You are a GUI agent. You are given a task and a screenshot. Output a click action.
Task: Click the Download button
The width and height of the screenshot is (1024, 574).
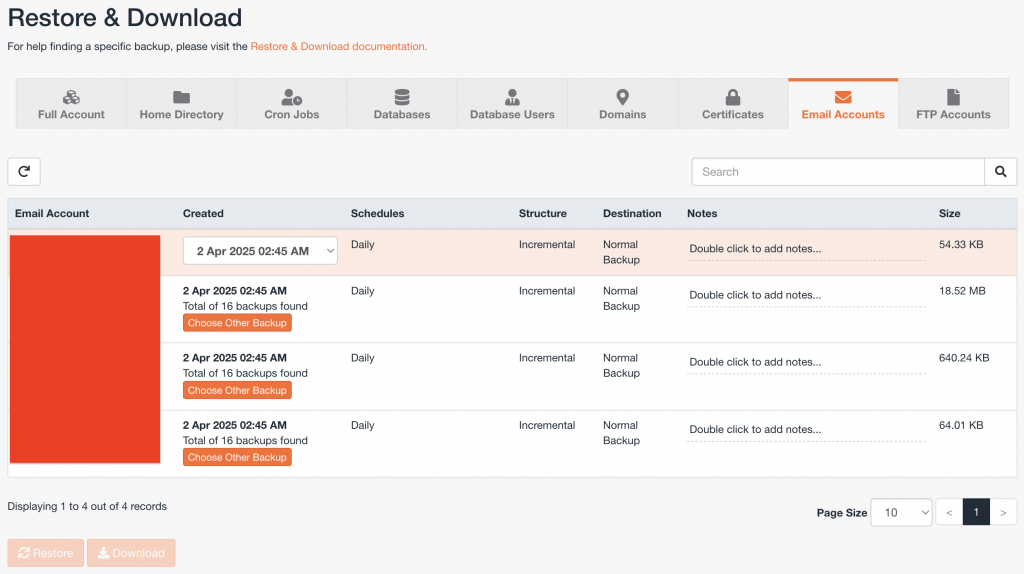pyautogui.click(x=131, y=553)
